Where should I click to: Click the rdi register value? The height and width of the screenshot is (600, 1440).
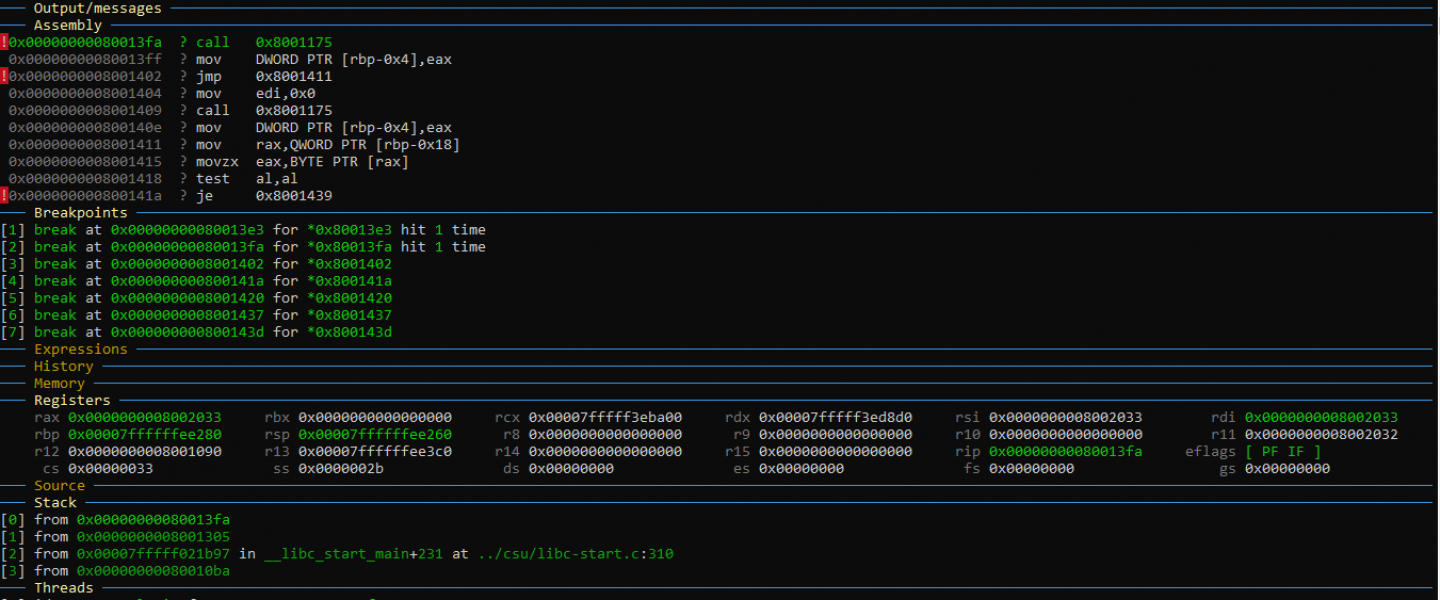click(1322, 417)
